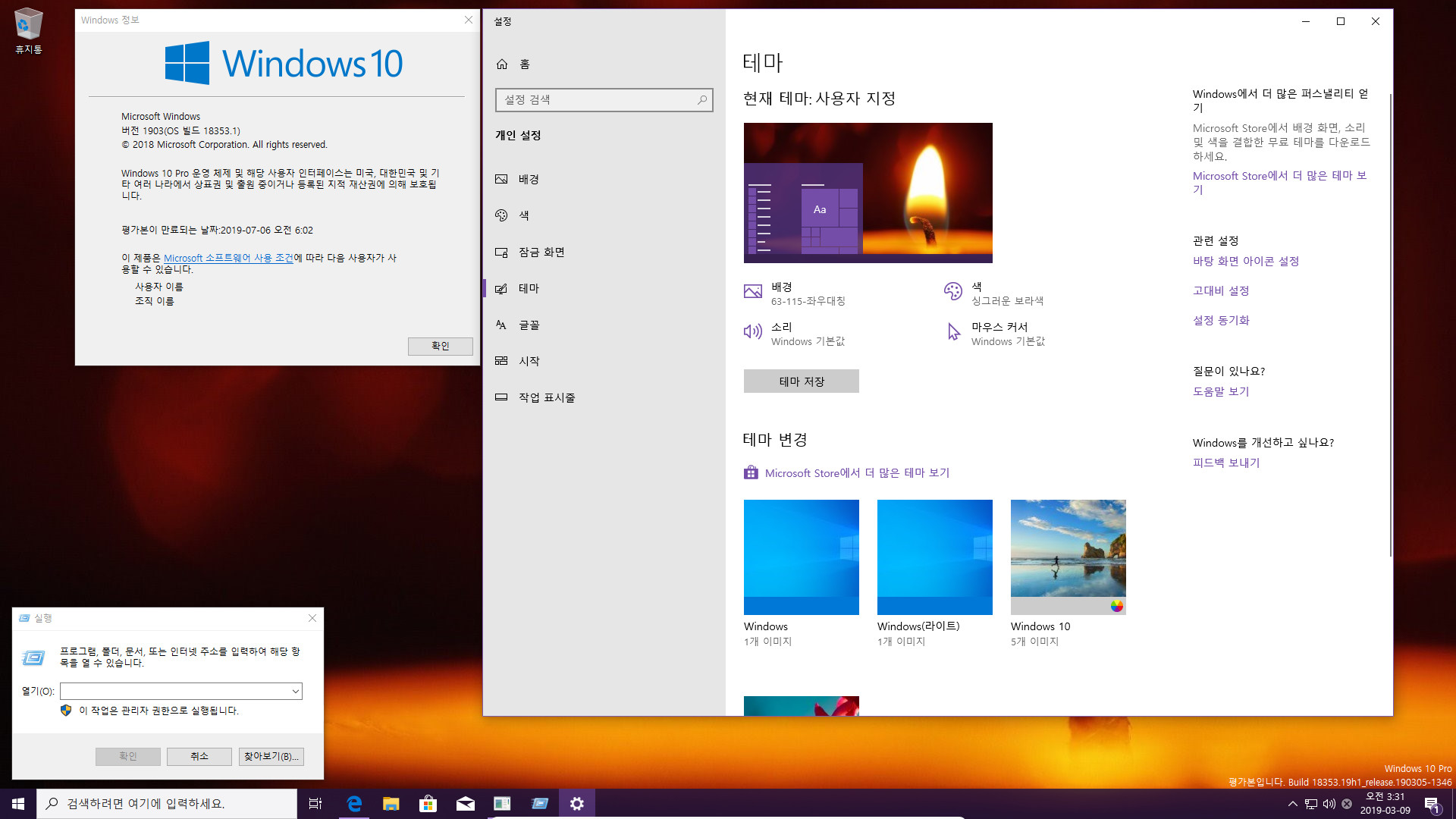Open the Action Center notification icon
Image resolution: width=1456 pixels, height=819 pixels.
1432,804
